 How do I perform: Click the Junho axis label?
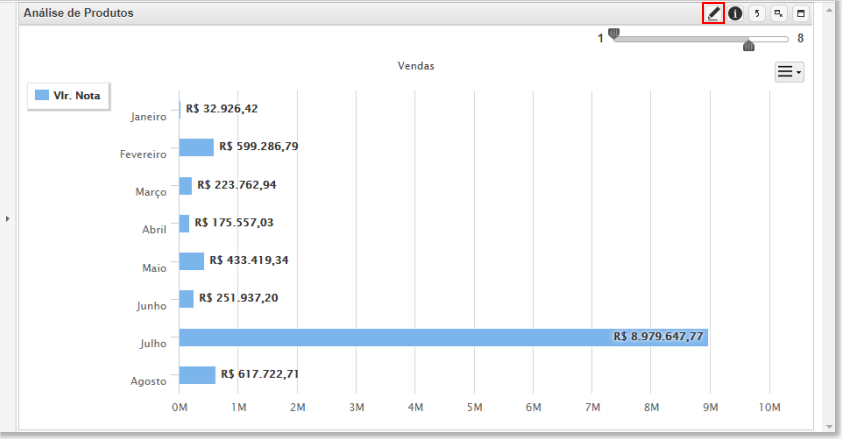tap(151, 306)
